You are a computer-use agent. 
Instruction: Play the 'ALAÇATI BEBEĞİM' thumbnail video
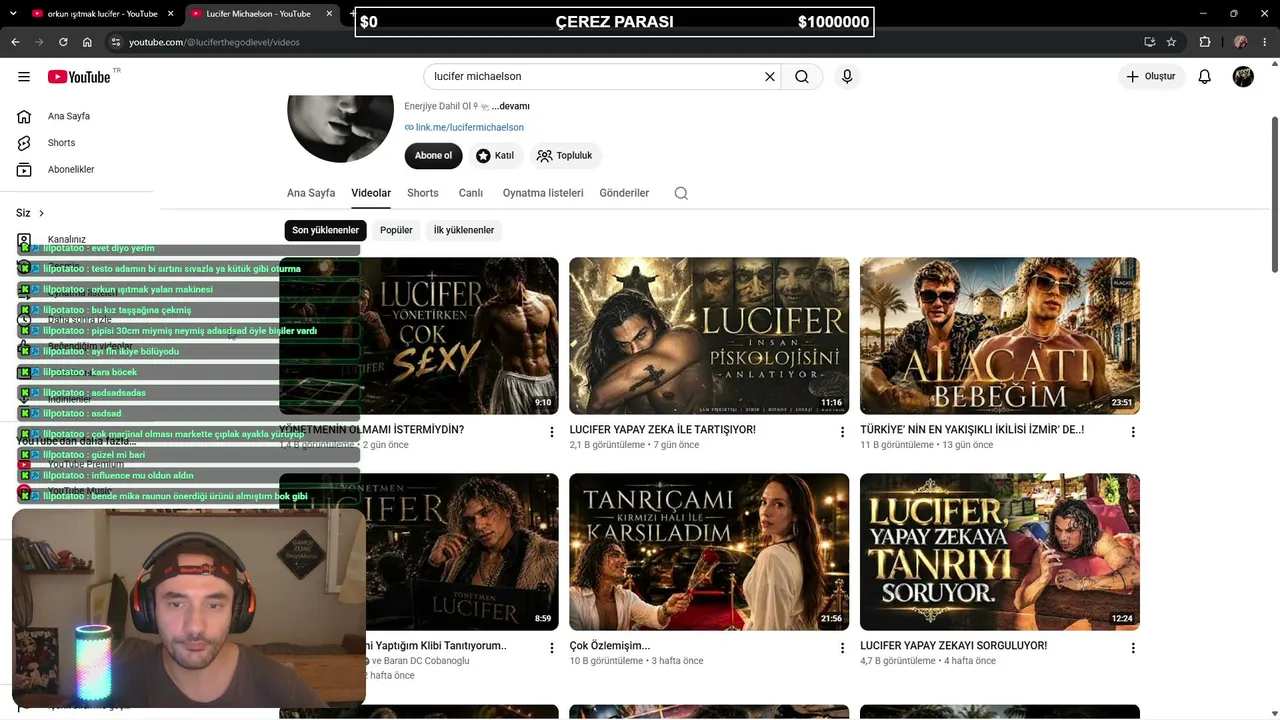click(1000, 336)
